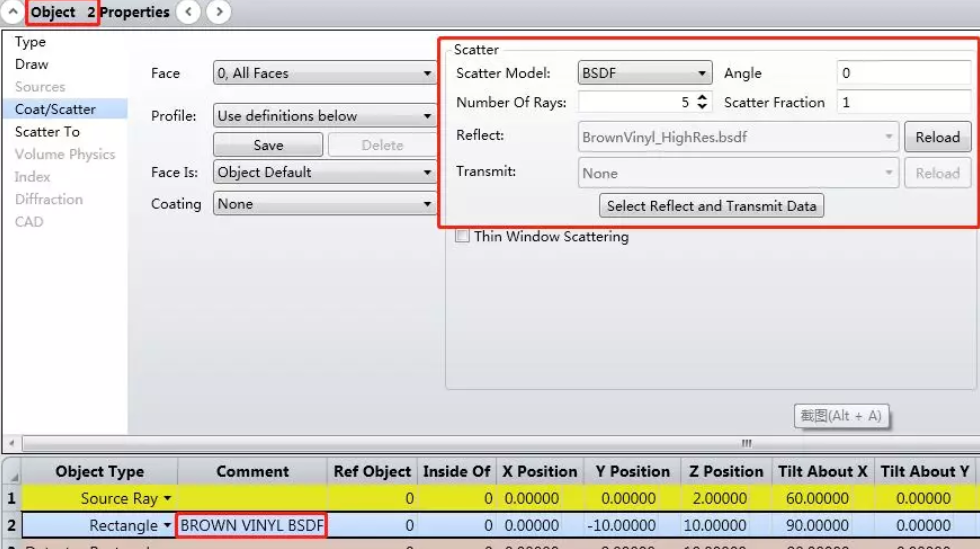
Task: Go to next object with right arrow
Action: click(218, 12)
